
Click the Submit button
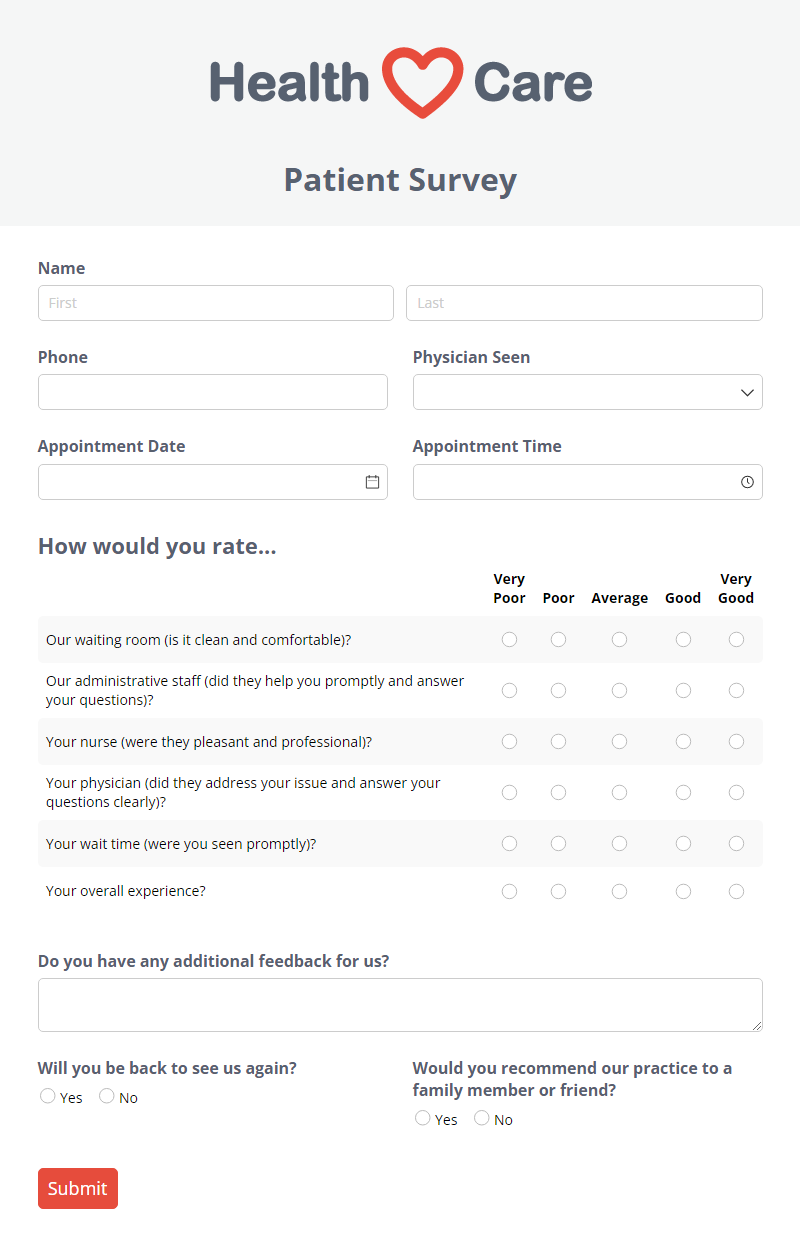(x=78, y=1188)
